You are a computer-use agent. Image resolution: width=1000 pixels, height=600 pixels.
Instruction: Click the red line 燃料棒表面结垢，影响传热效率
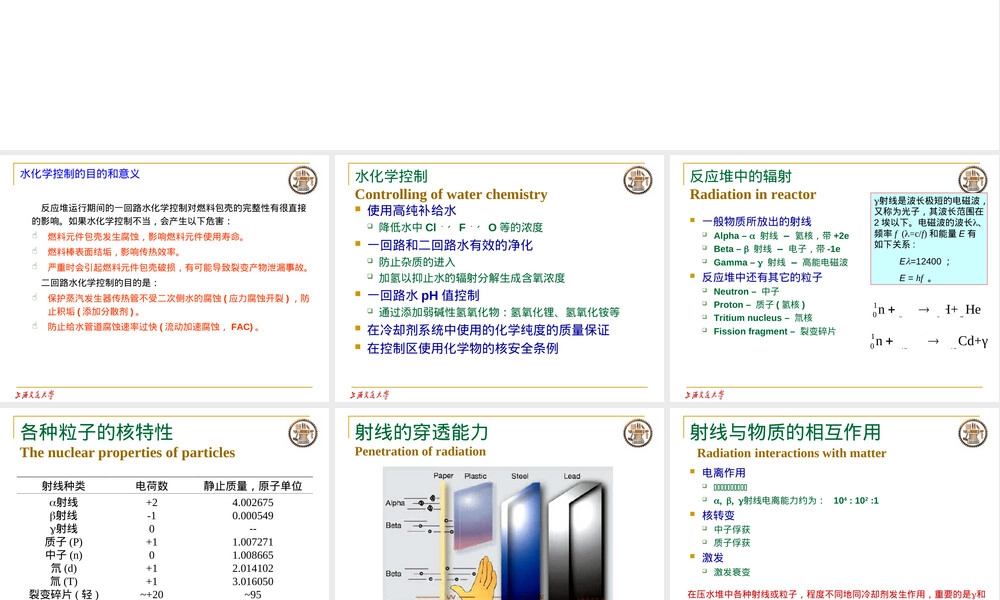click(114, 252)
